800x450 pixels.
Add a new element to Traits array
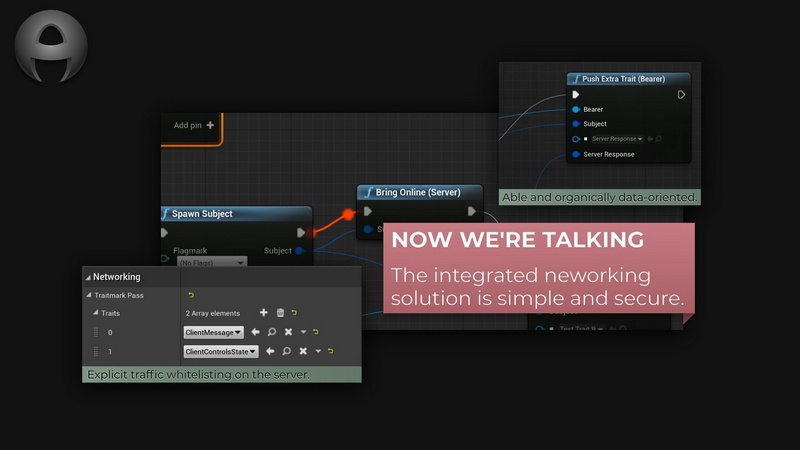pyautogui.click(x=263, y=313)
